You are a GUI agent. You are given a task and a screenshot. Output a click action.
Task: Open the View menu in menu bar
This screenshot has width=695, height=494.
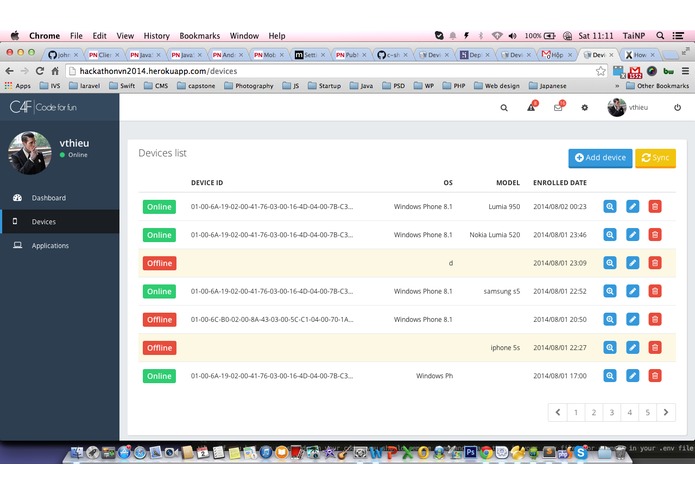125,36
